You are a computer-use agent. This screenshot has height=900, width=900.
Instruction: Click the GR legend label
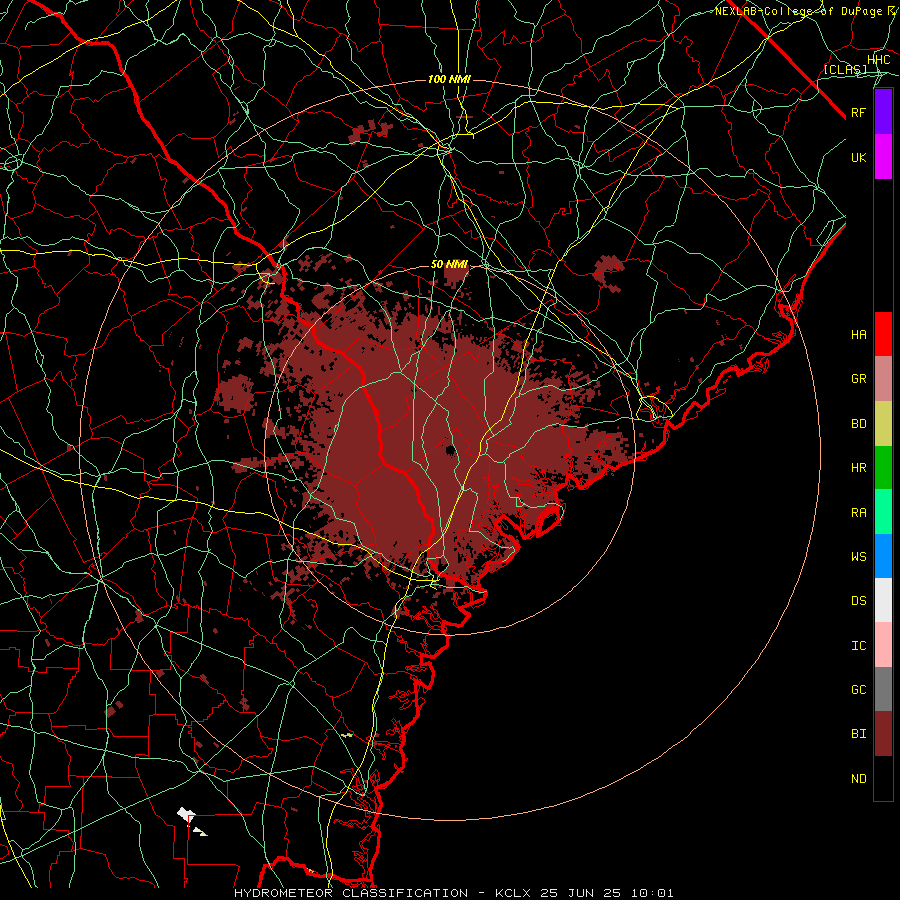coord(859,379)
